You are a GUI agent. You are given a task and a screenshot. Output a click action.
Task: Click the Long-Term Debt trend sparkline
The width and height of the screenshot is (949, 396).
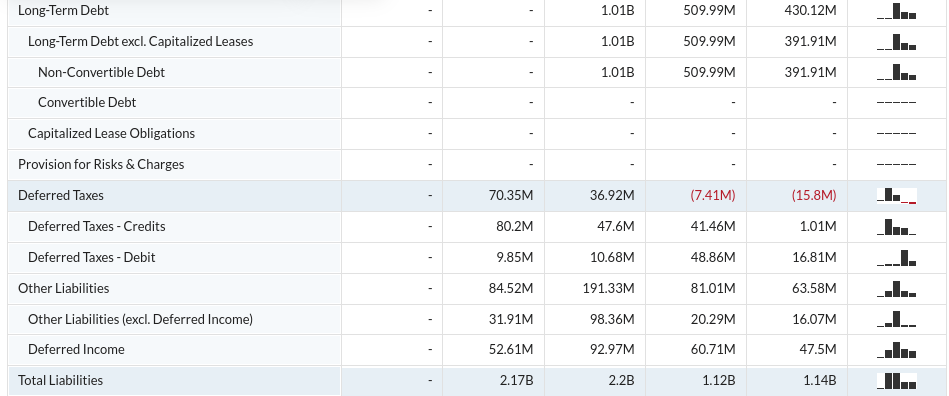pyautogui.click(x=896, y=12)
